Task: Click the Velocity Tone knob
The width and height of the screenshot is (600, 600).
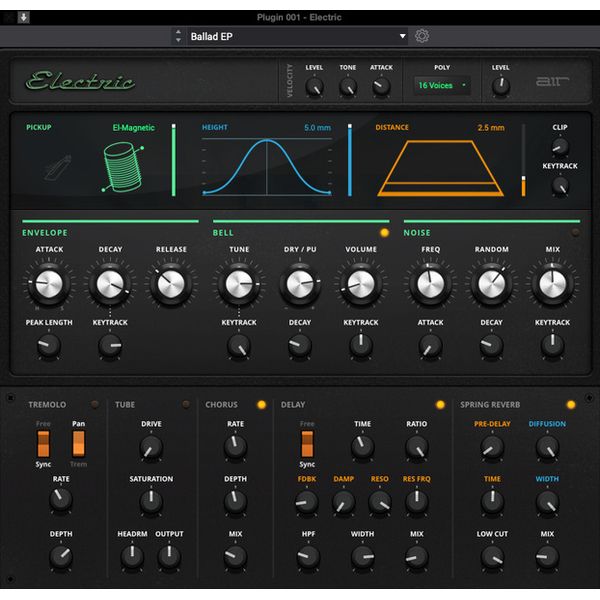Action: coord(348,87)
